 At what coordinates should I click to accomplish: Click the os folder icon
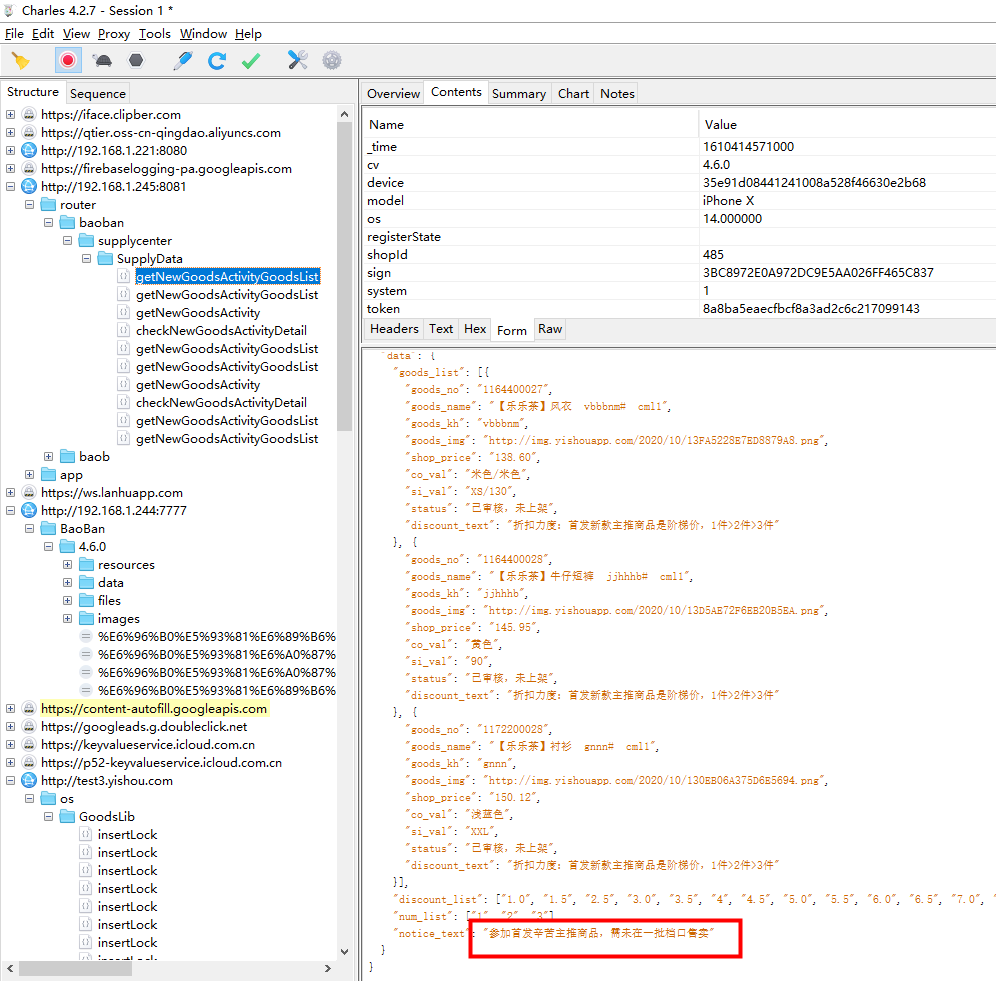click(x=48, y=799)
